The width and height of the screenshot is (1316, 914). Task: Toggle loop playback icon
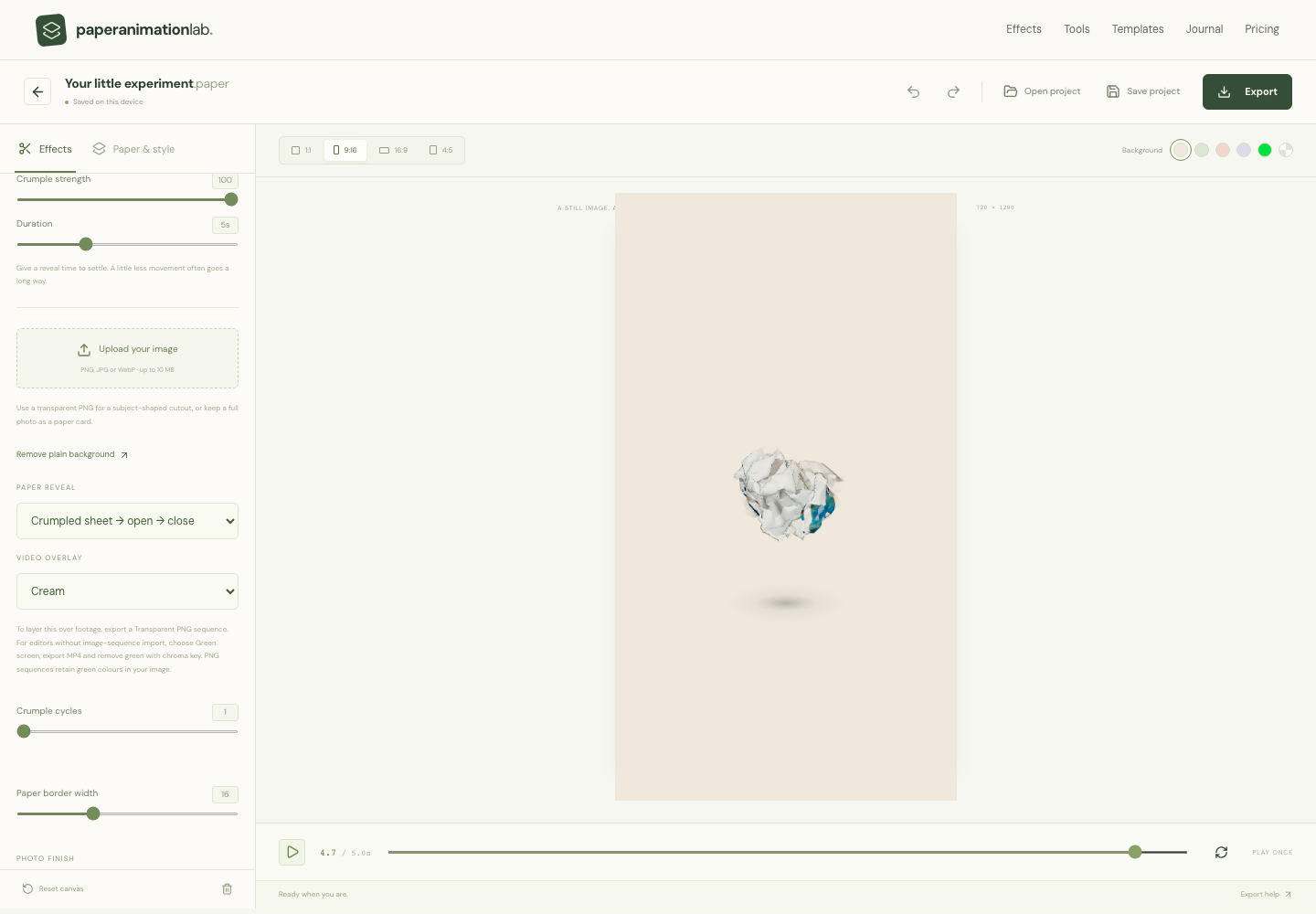tap(1221, 852)
